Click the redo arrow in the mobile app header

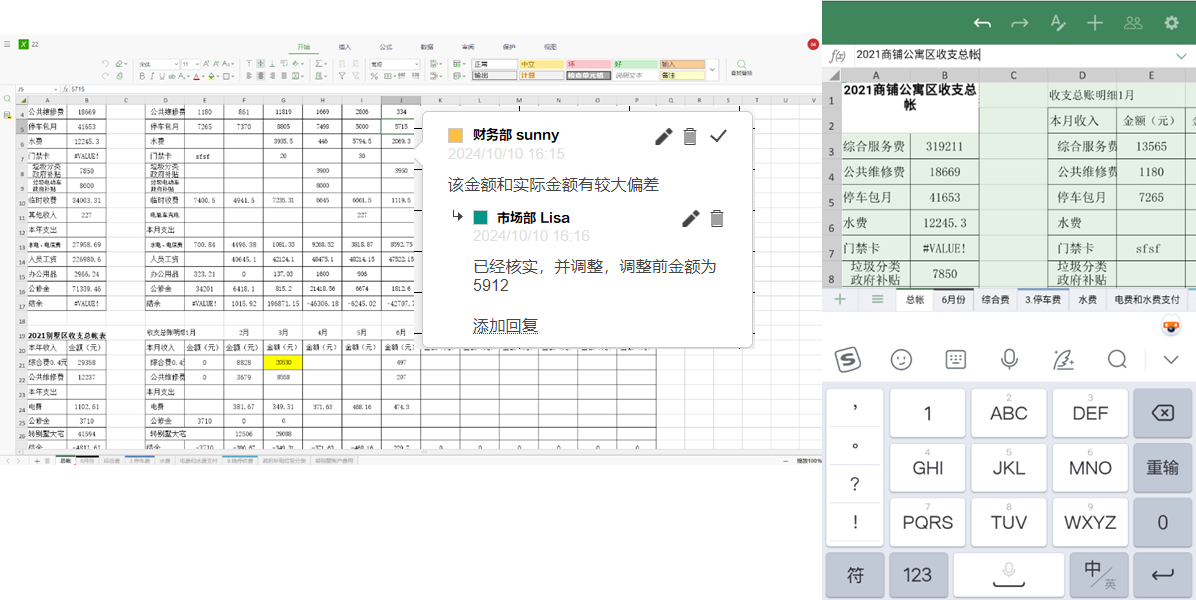point(1020,24)
